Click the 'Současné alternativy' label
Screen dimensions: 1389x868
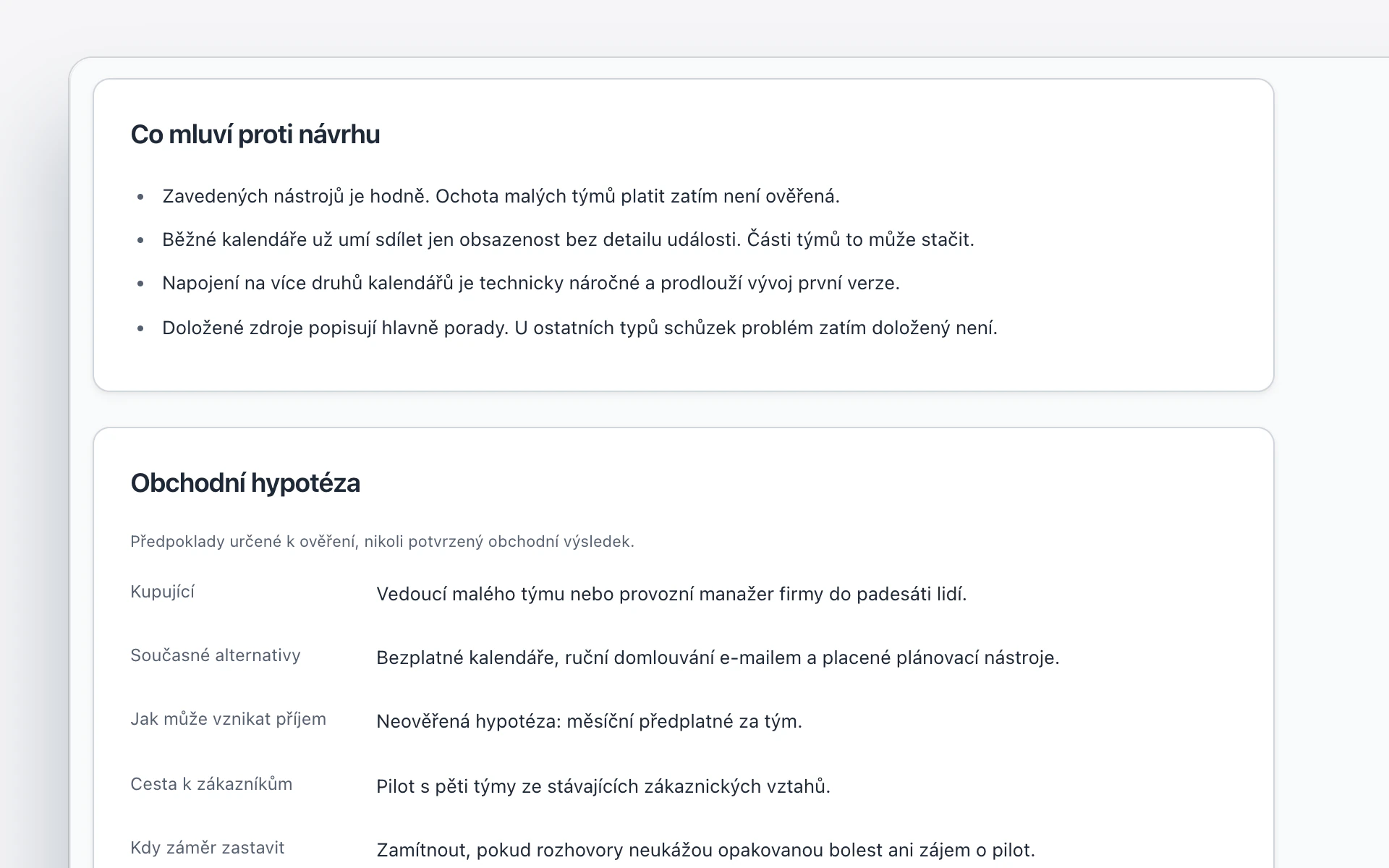[215, 655]
